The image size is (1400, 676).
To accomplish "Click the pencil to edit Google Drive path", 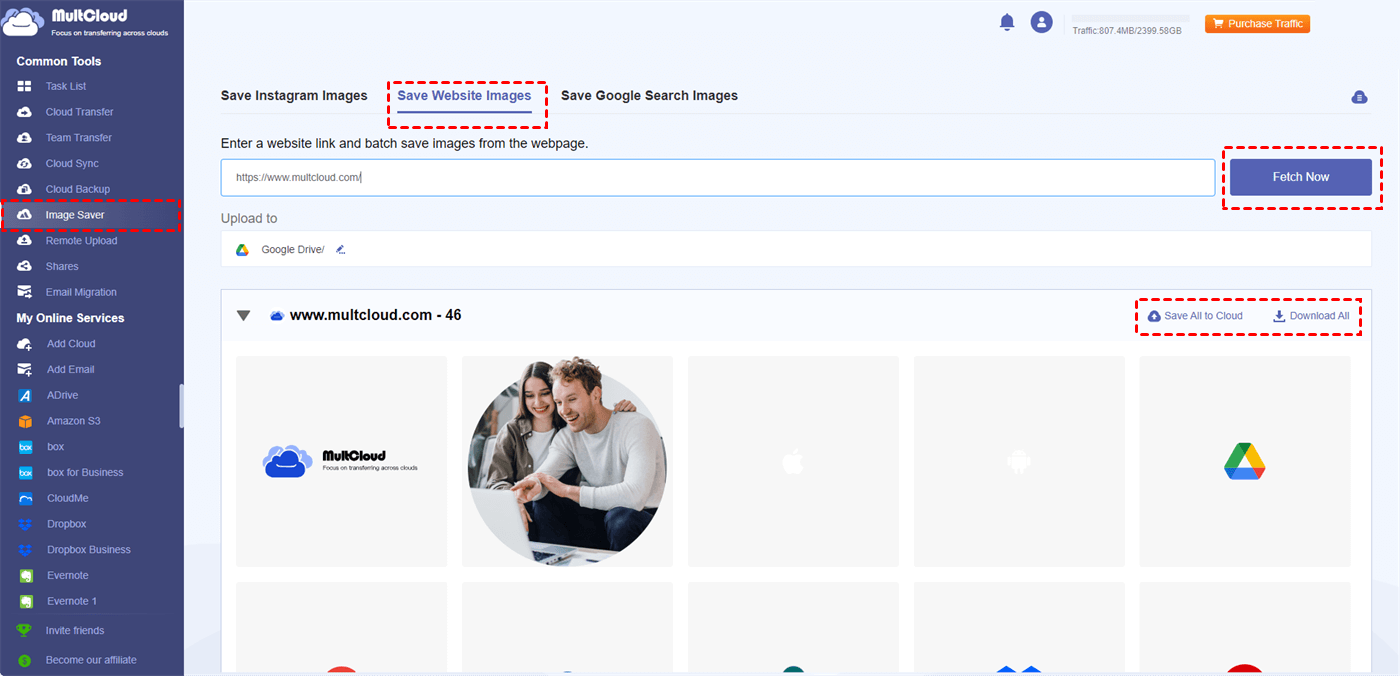I will (x=340, y=249).
